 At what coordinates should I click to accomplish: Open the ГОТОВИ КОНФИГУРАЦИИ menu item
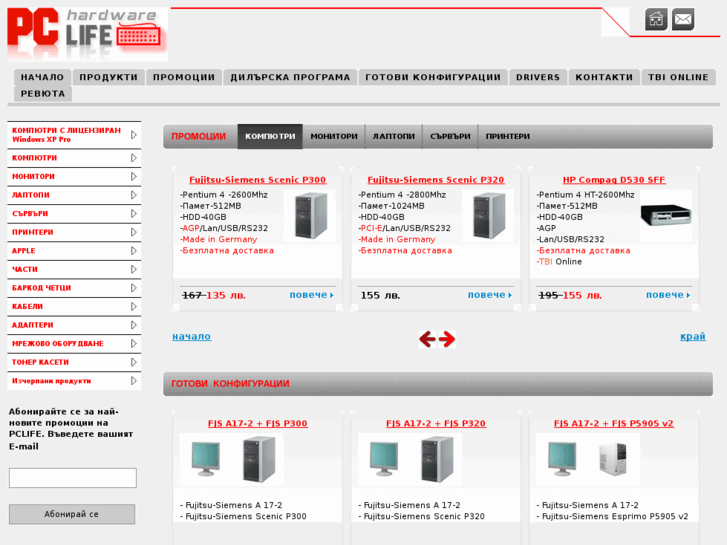pyautogui.click(x=433, y=77)
